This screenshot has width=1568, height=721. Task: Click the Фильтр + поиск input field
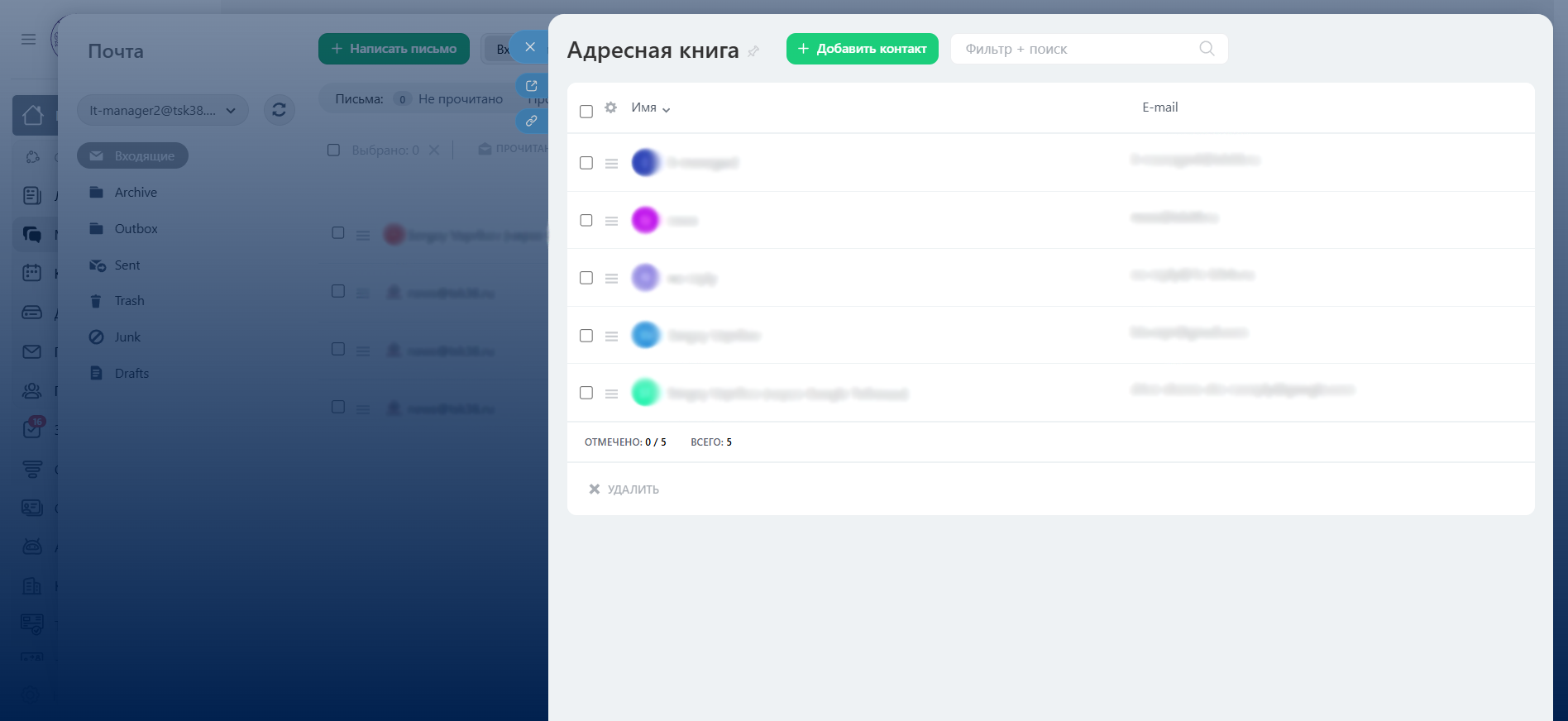[x=1075, y=49]
